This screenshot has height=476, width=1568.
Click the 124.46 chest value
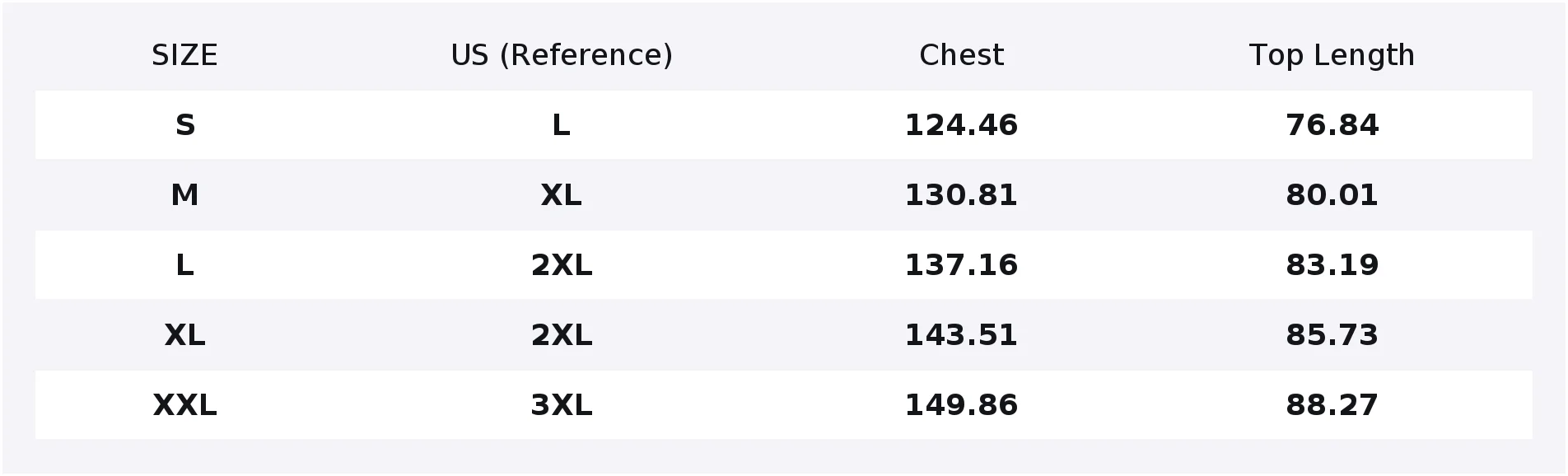click(961, 125)
